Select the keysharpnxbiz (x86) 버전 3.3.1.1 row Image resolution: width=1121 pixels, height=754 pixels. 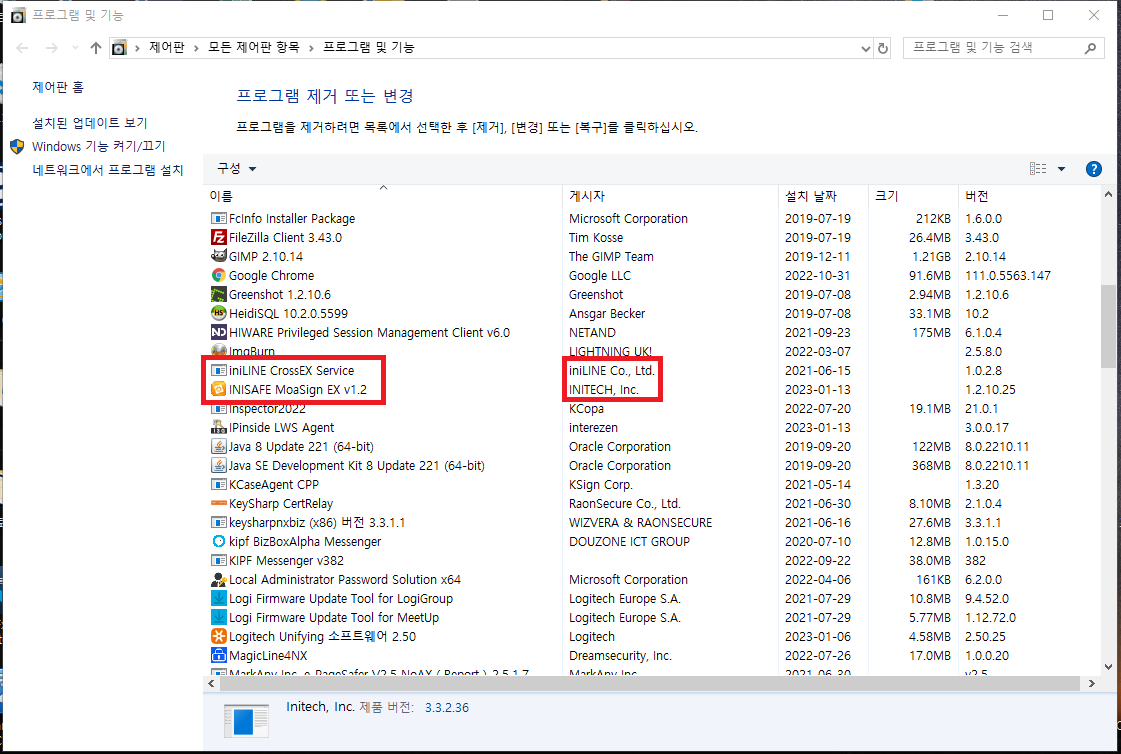653,522
